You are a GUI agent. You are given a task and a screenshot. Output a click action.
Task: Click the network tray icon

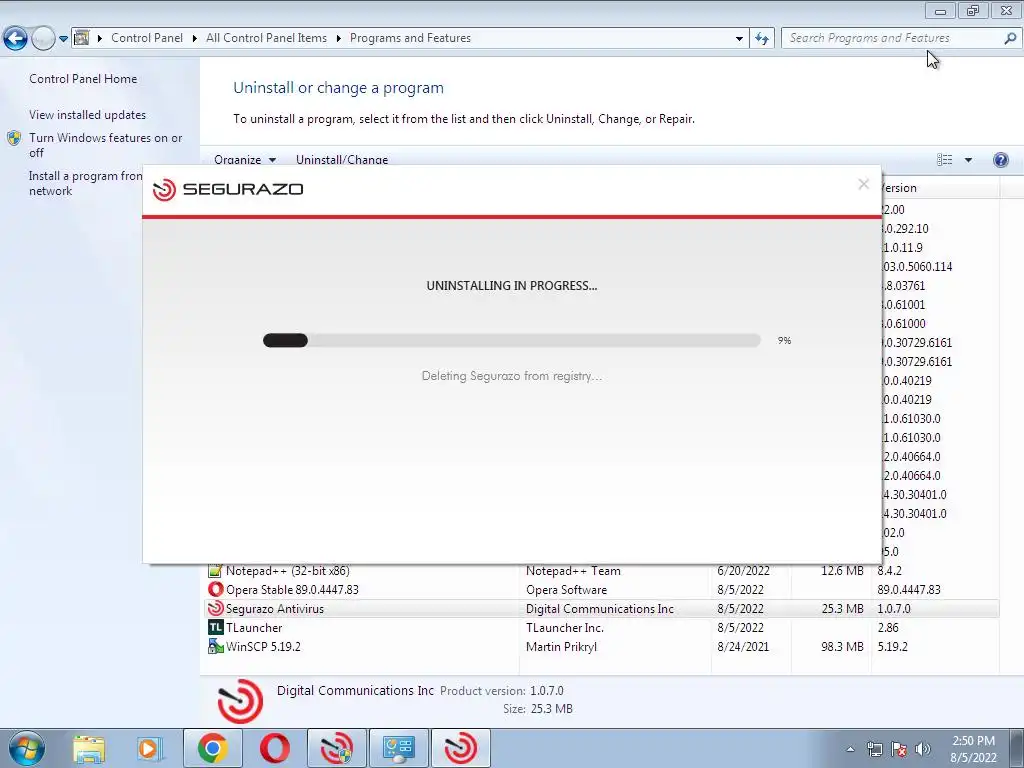[x=874, y=749]
